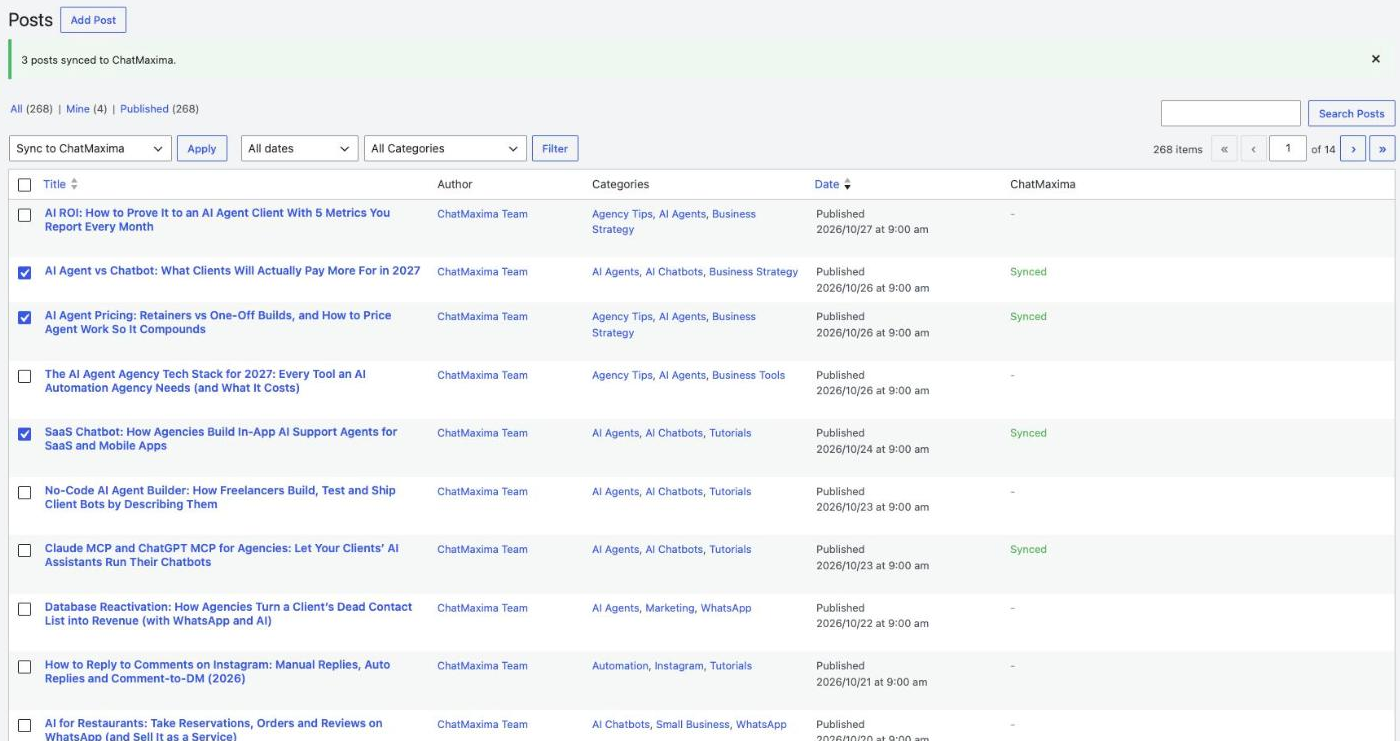Open ChatMaxima Team author in AI ROI row
Viewport: 1400px width, 741px height.
(x=482, y=214)
